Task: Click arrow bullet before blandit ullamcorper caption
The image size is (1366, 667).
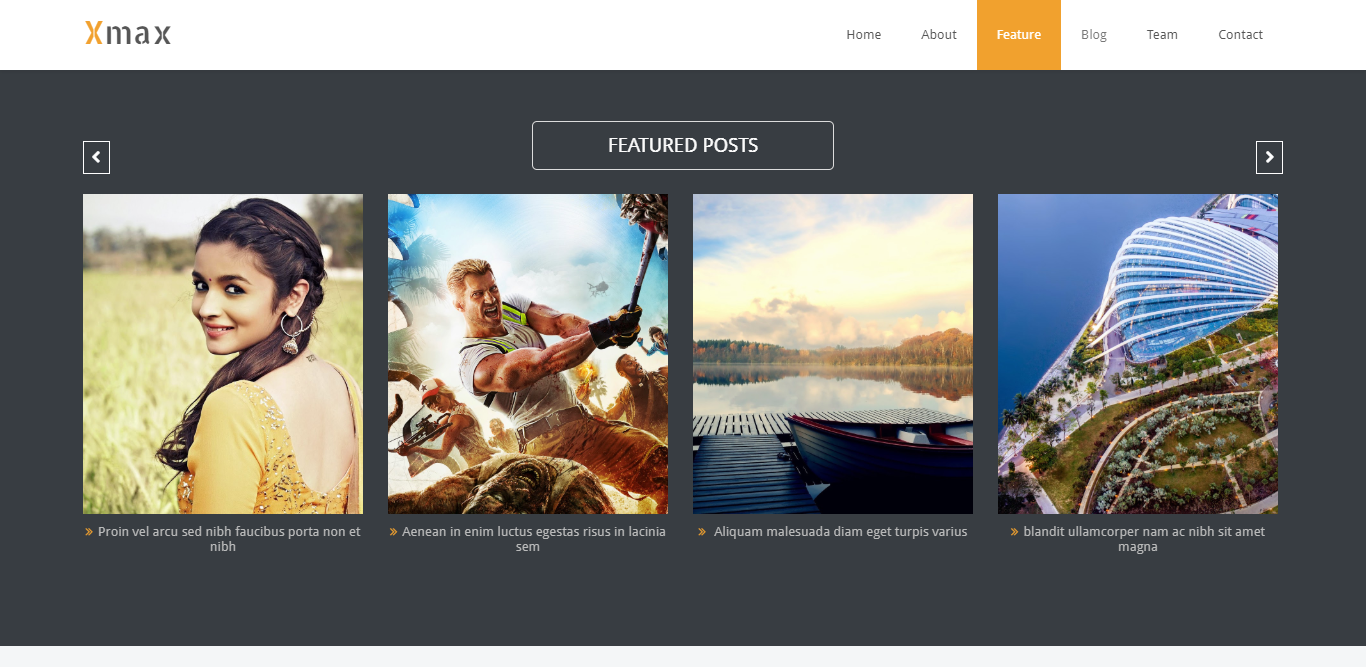Action: pos(1014,532)
